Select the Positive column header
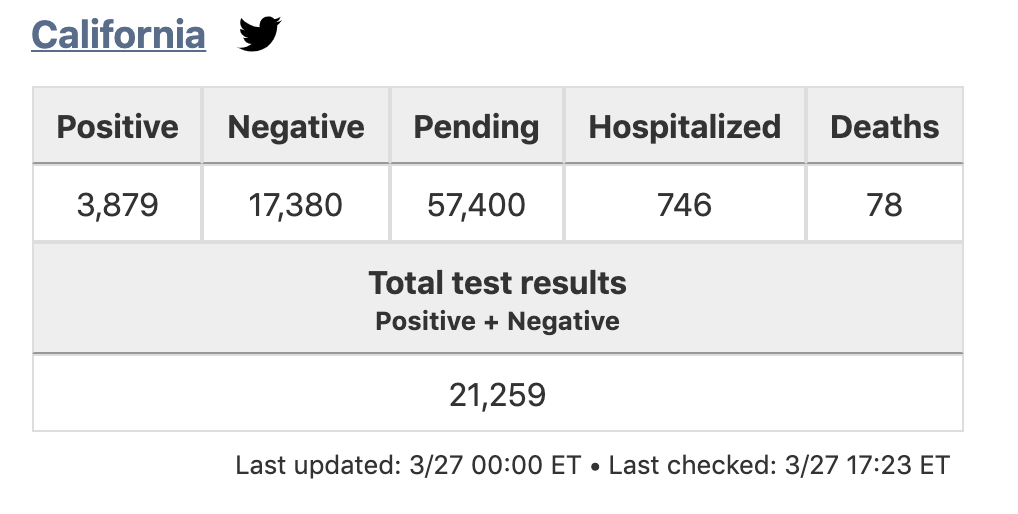The height and width of the screenshot is (514, 1018). click(x=118, y=127)
